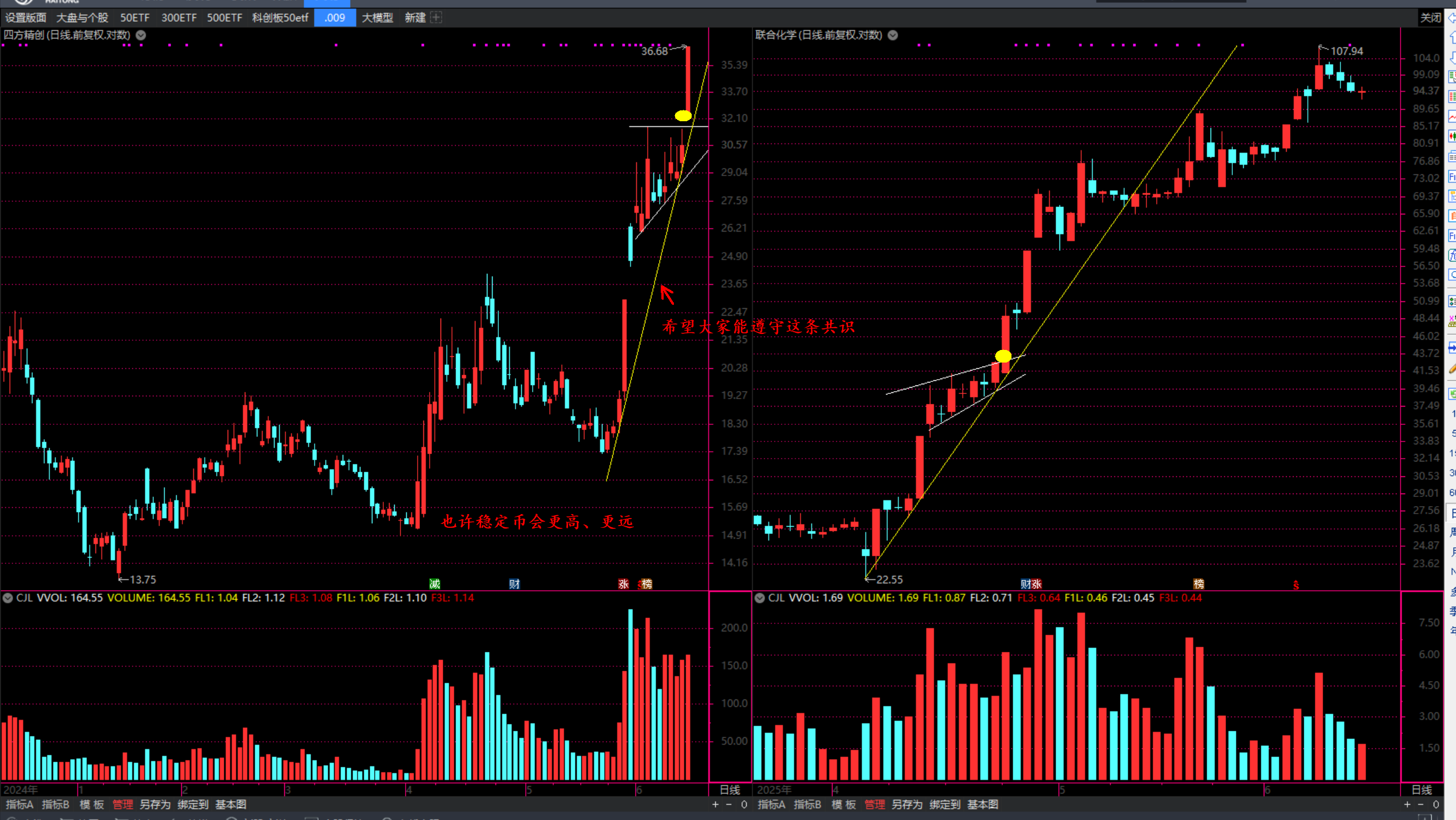Click 另存为 under the right chart
Viewport: 1456px width, 820px height.
coord(907,805)
